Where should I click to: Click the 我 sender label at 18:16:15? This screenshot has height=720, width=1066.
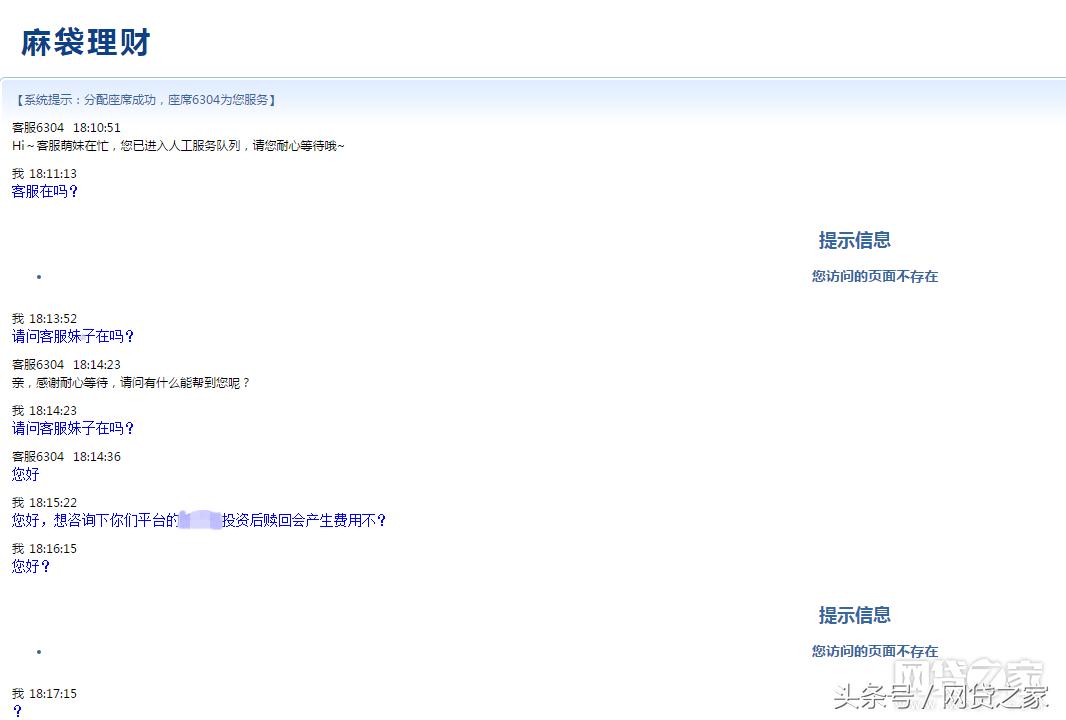(15, 548)
